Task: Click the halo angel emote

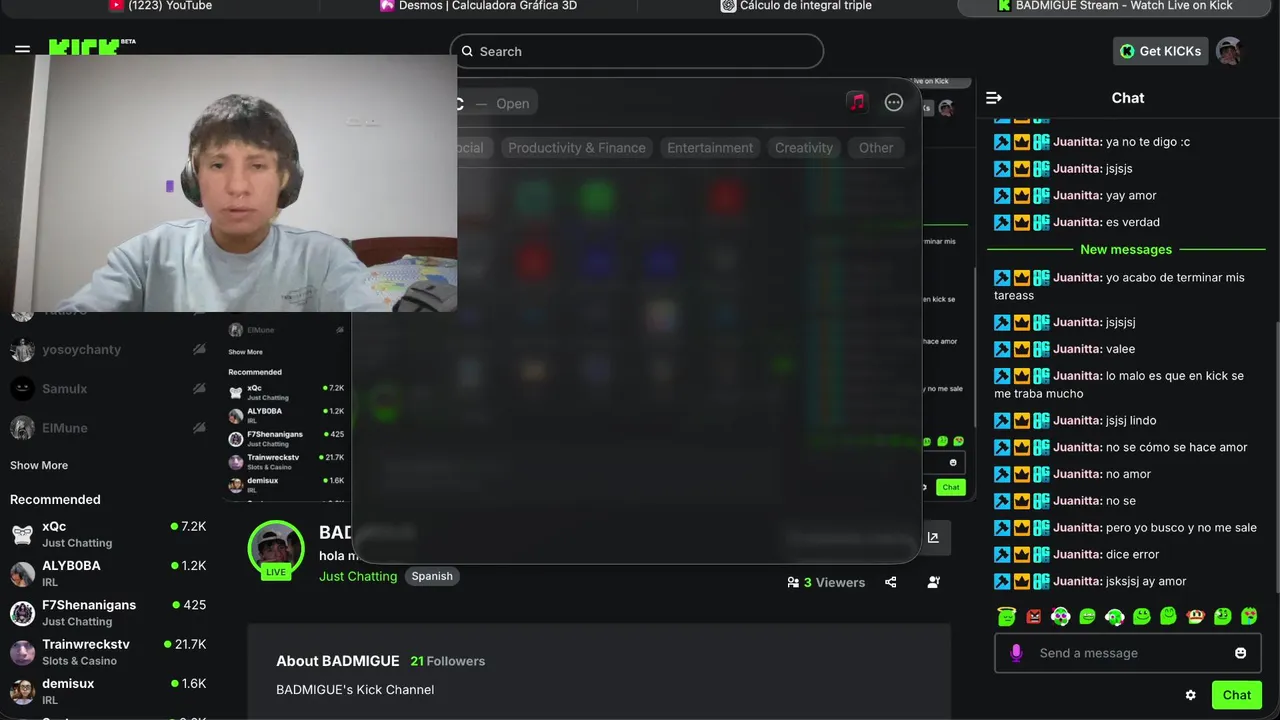Action: click(x=1006, y=616)
